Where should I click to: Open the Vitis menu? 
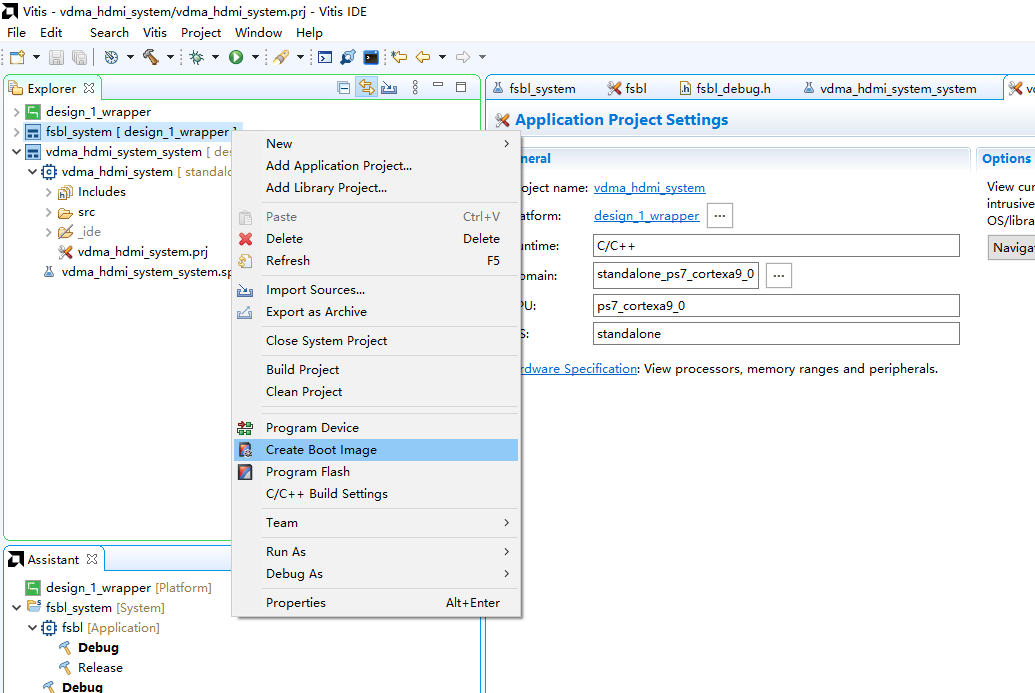[x=154, y=32]
